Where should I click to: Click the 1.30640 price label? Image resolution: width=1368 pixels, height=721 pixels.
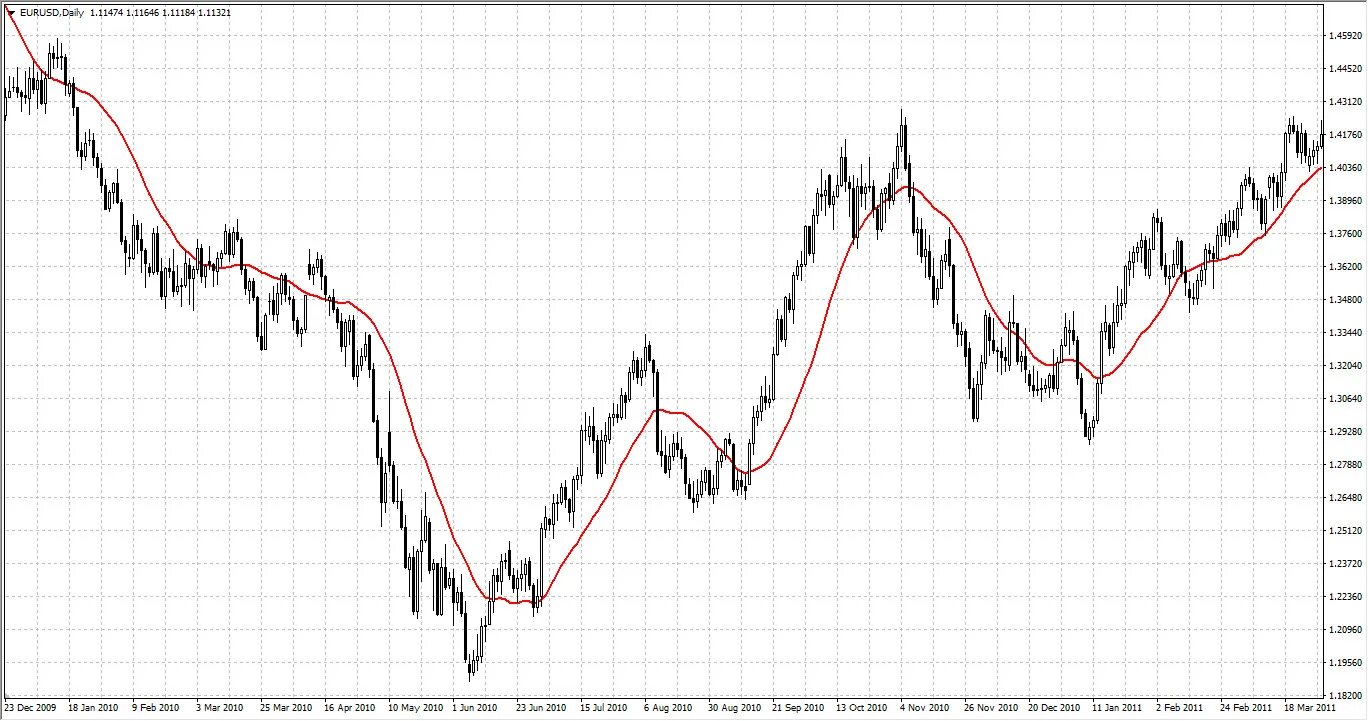(x=1345, y=399)
